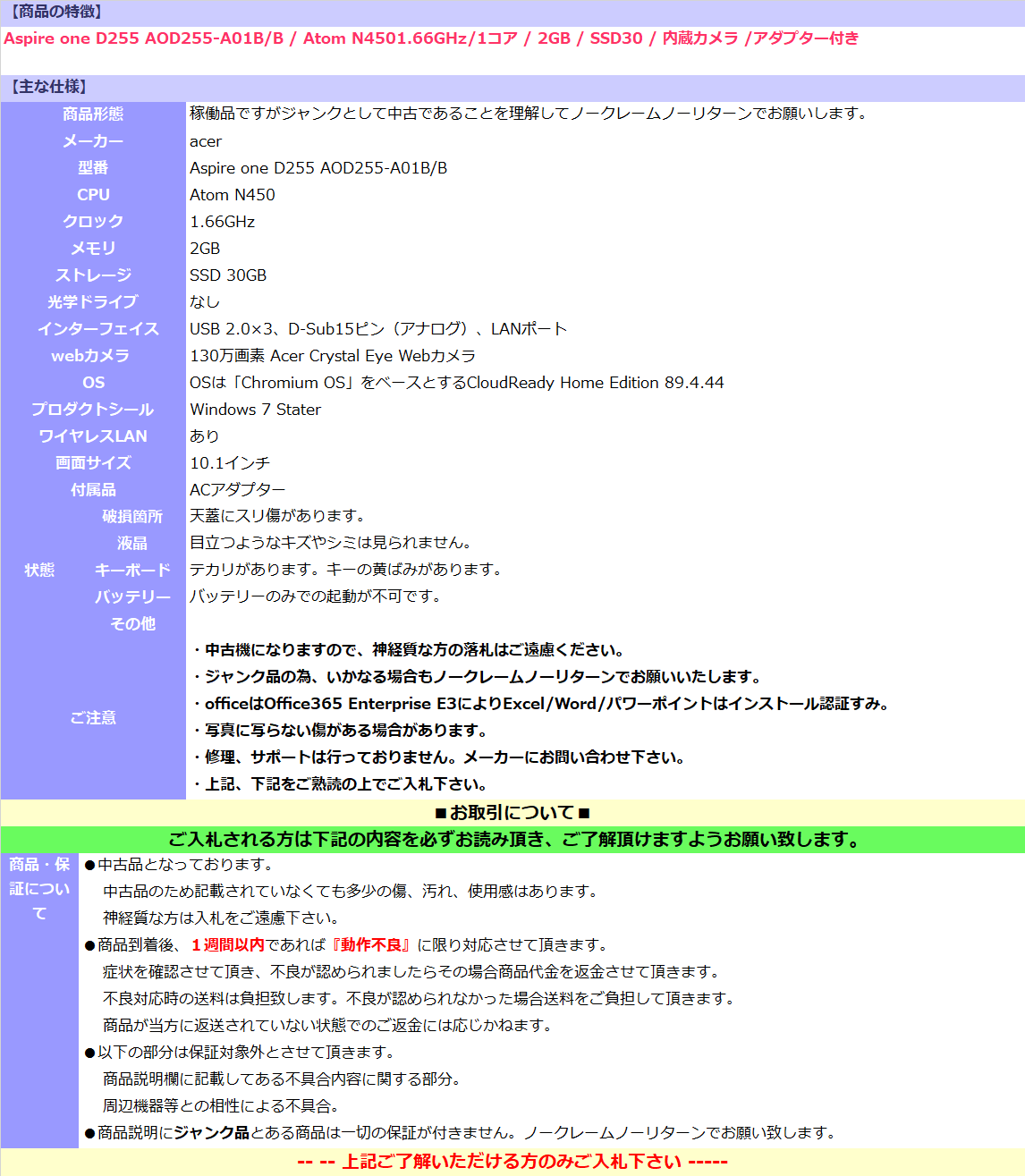Viewport: 1025px width, 1176px height.
Task: Click the webカメラ value '130万画素 Acer Crystal Eye'
Action: click(x=333, y=356)
